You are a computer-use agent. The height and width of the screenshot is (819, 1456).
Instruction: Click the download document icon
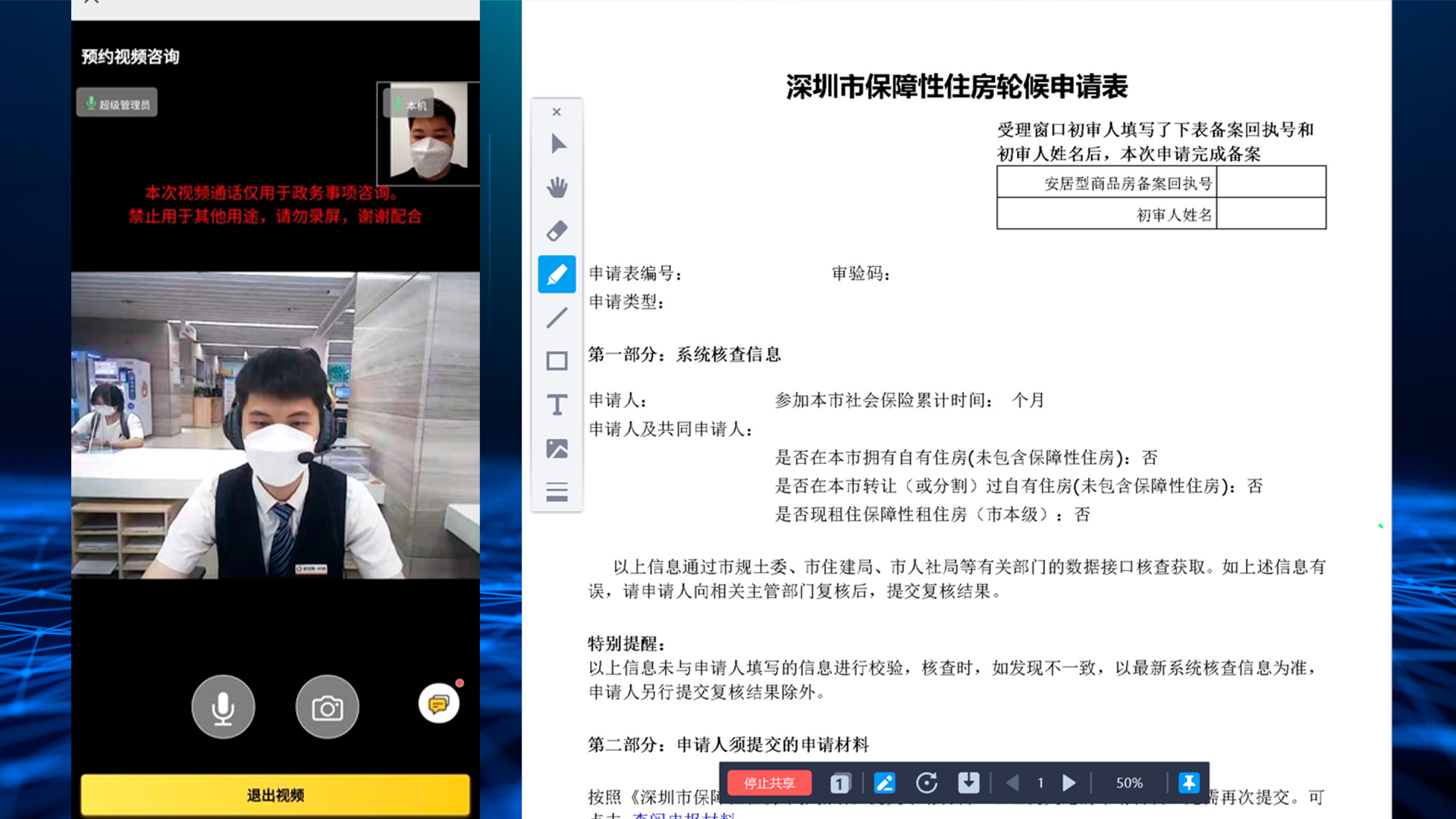tap(969, 783)
